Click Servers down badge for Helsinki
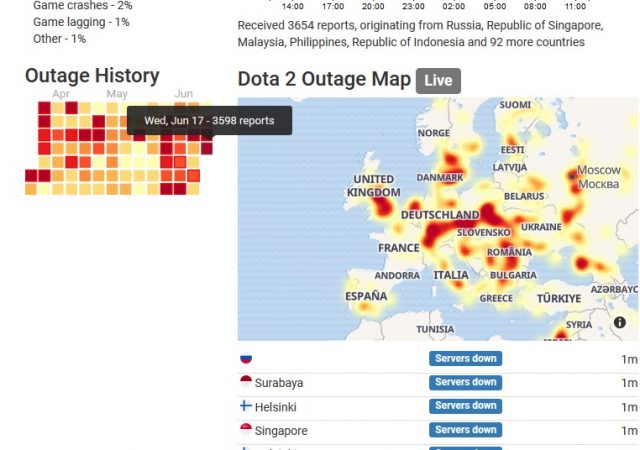This screenshot has height=450, width=640. tap(465, 406)
